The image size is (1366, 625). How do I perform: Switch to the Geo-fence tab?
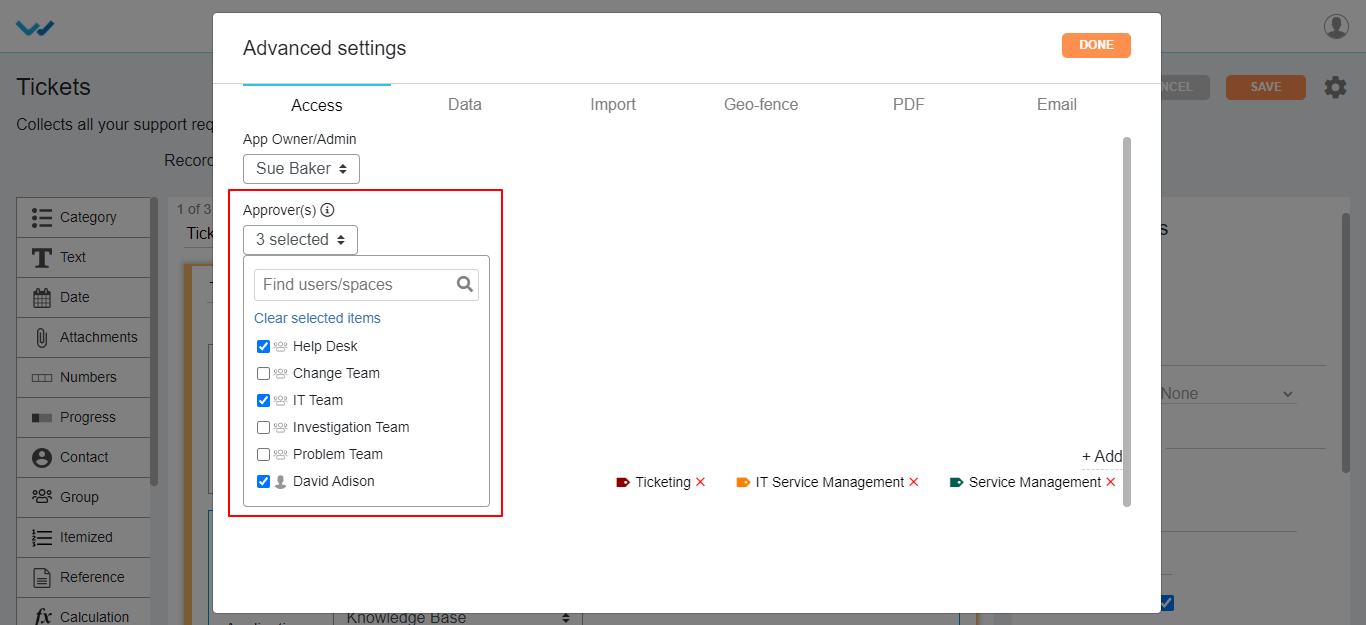(761, 104)
